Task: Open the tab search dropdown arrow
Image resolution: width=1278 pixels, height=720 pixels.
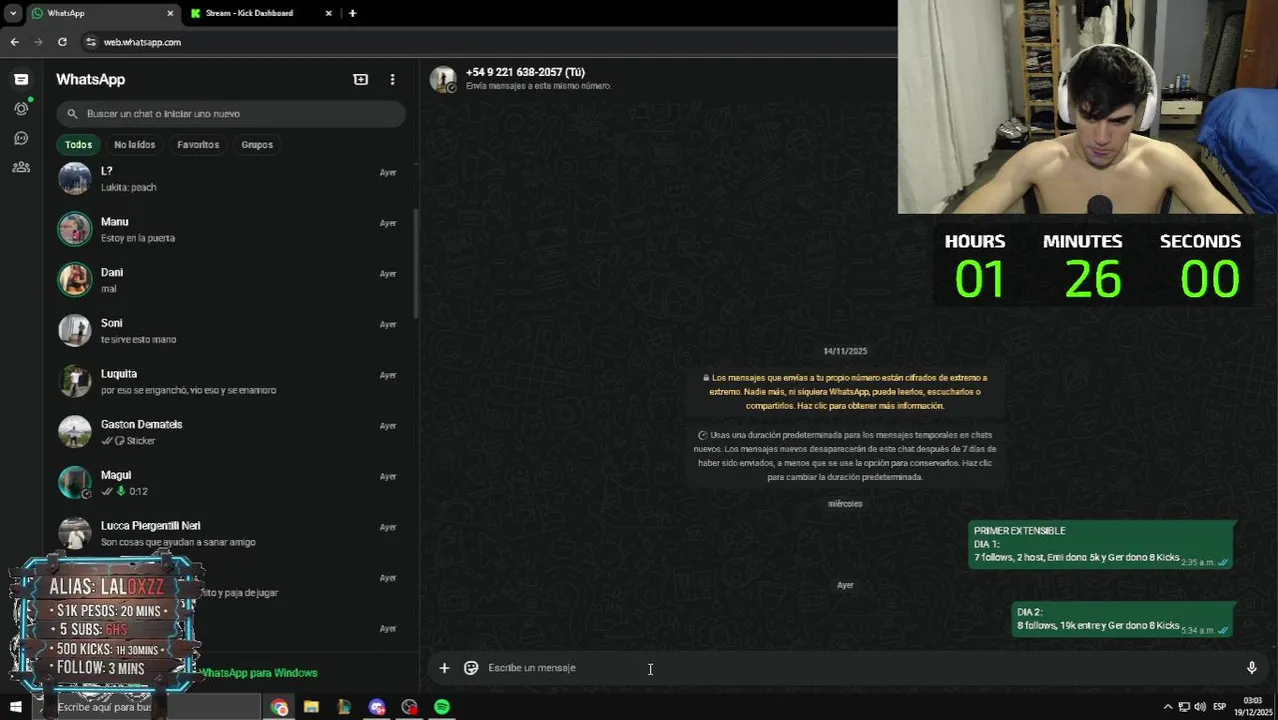Action: pyautogui.click(x=13, y=13)
